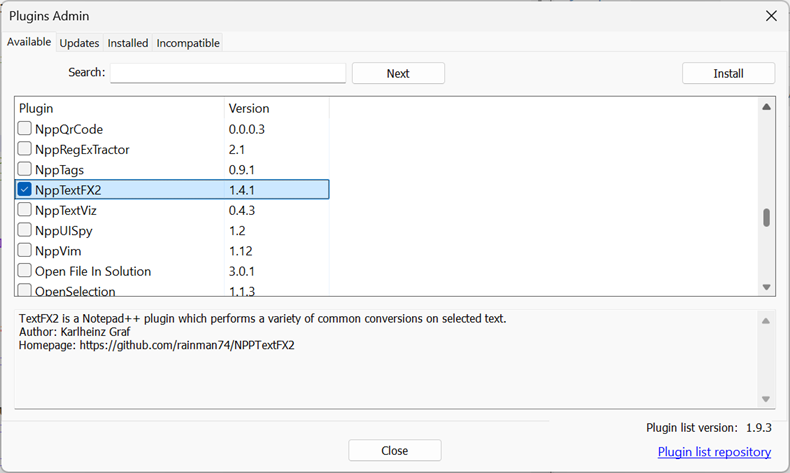Tick the NppTextViz plugin checkbox
Screen dimensions: 790x473
click(24, 210)
